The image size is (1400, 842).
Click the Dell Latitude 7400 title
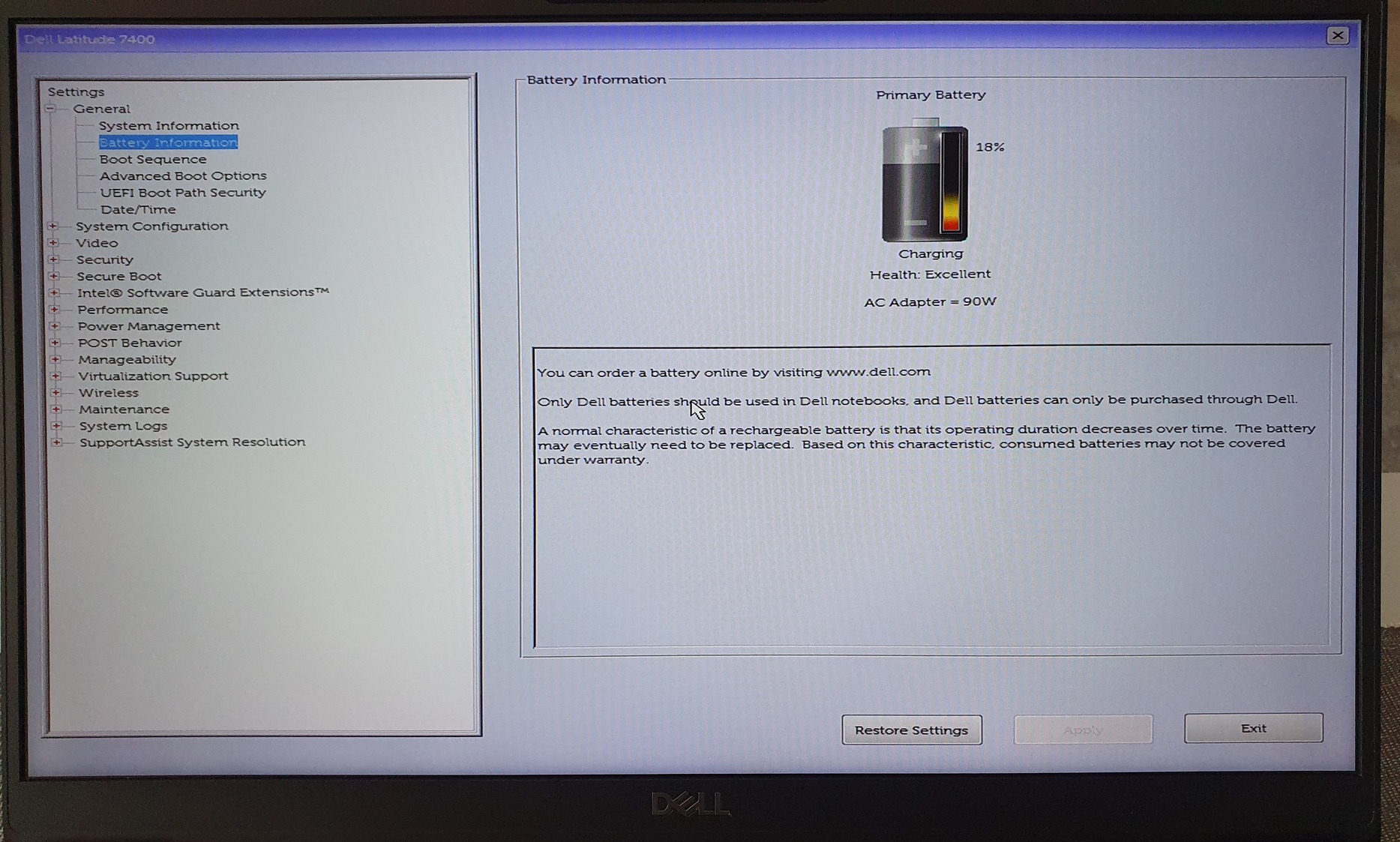tap(89, 39)
